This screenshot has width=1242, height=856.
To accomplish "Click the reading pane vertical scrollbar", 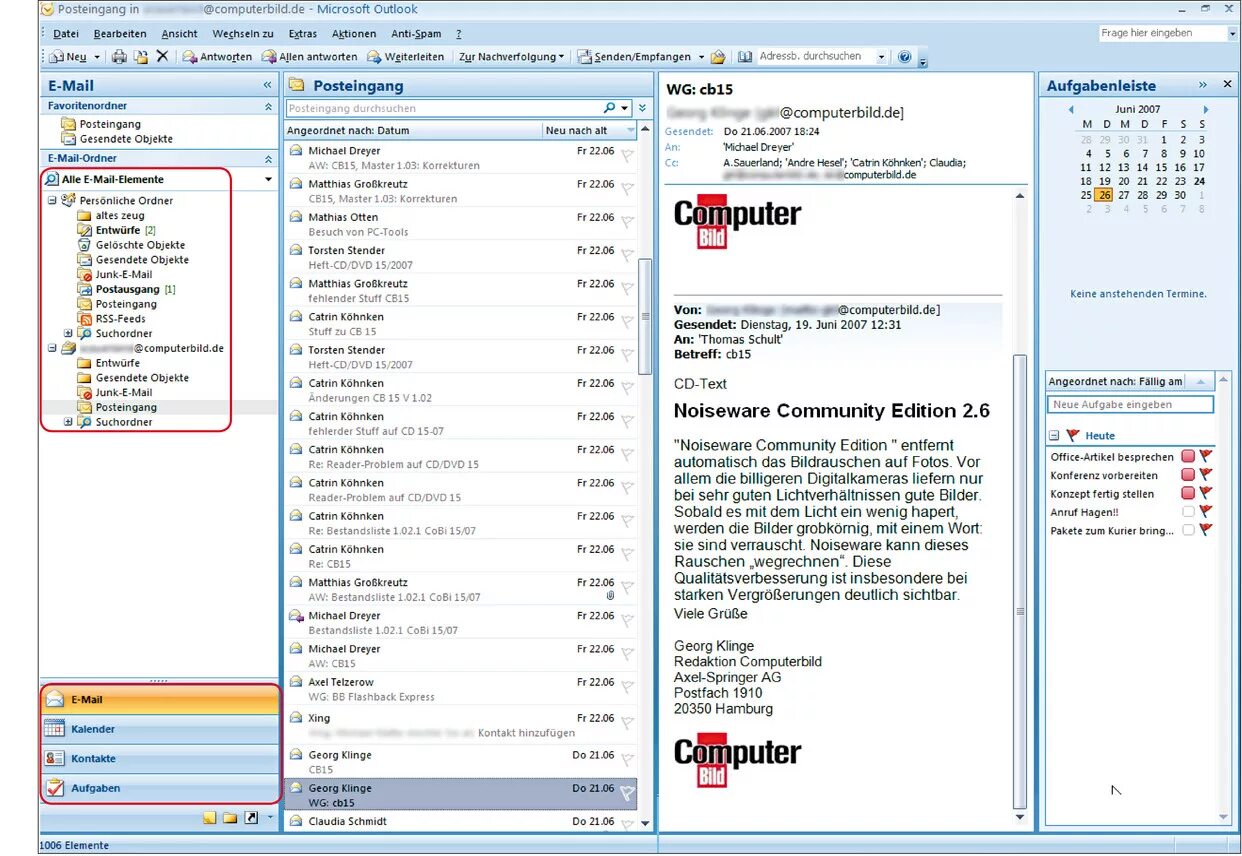I will (x=1020, y=580).
